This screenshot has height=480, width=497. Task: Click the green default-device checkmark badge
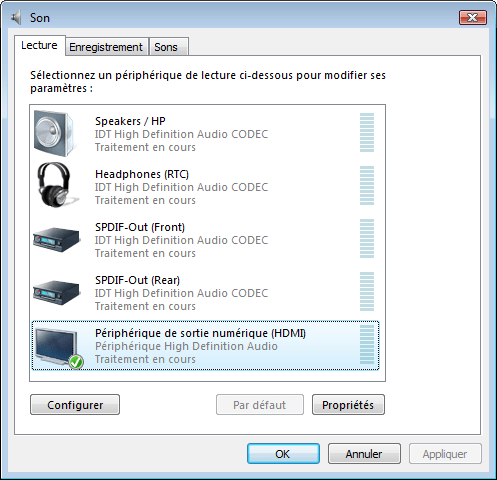[76, 362]
